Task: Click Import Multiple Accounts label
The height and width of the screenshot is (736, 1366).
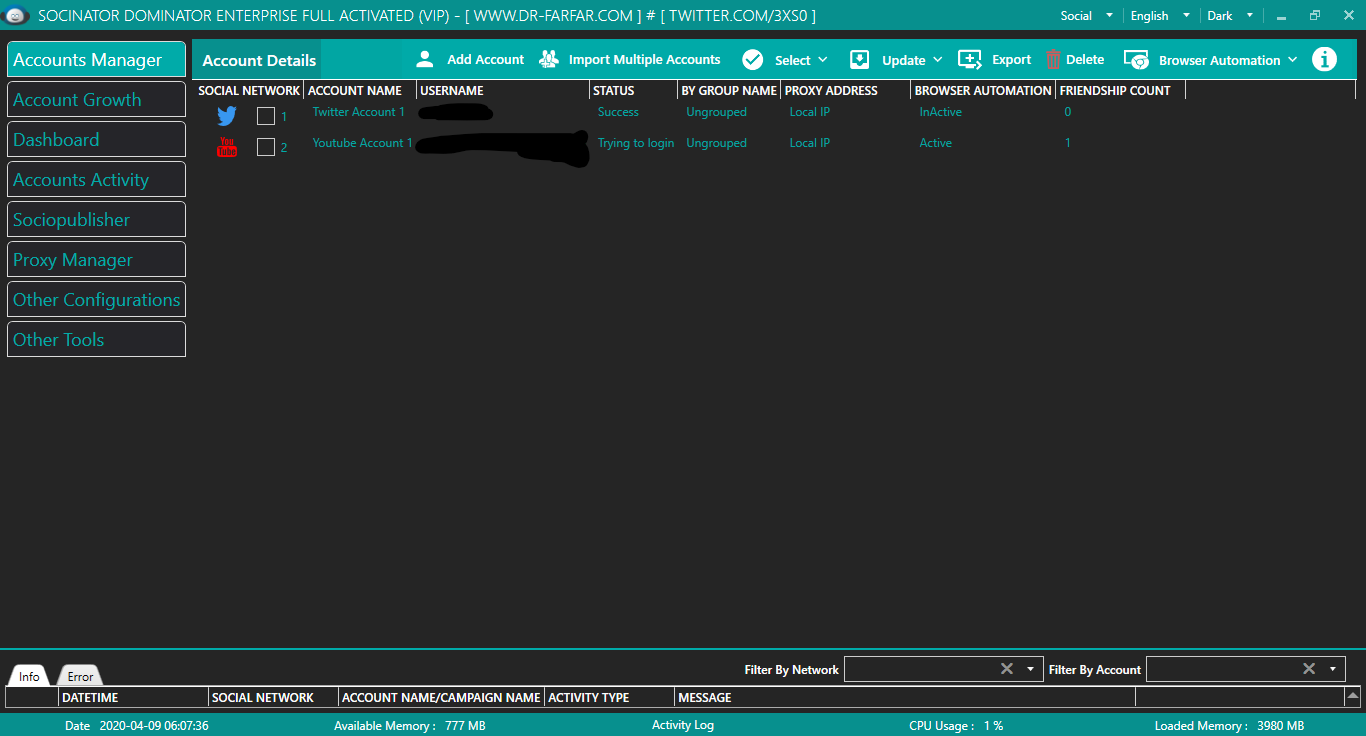Action: (x=644, y=60)
